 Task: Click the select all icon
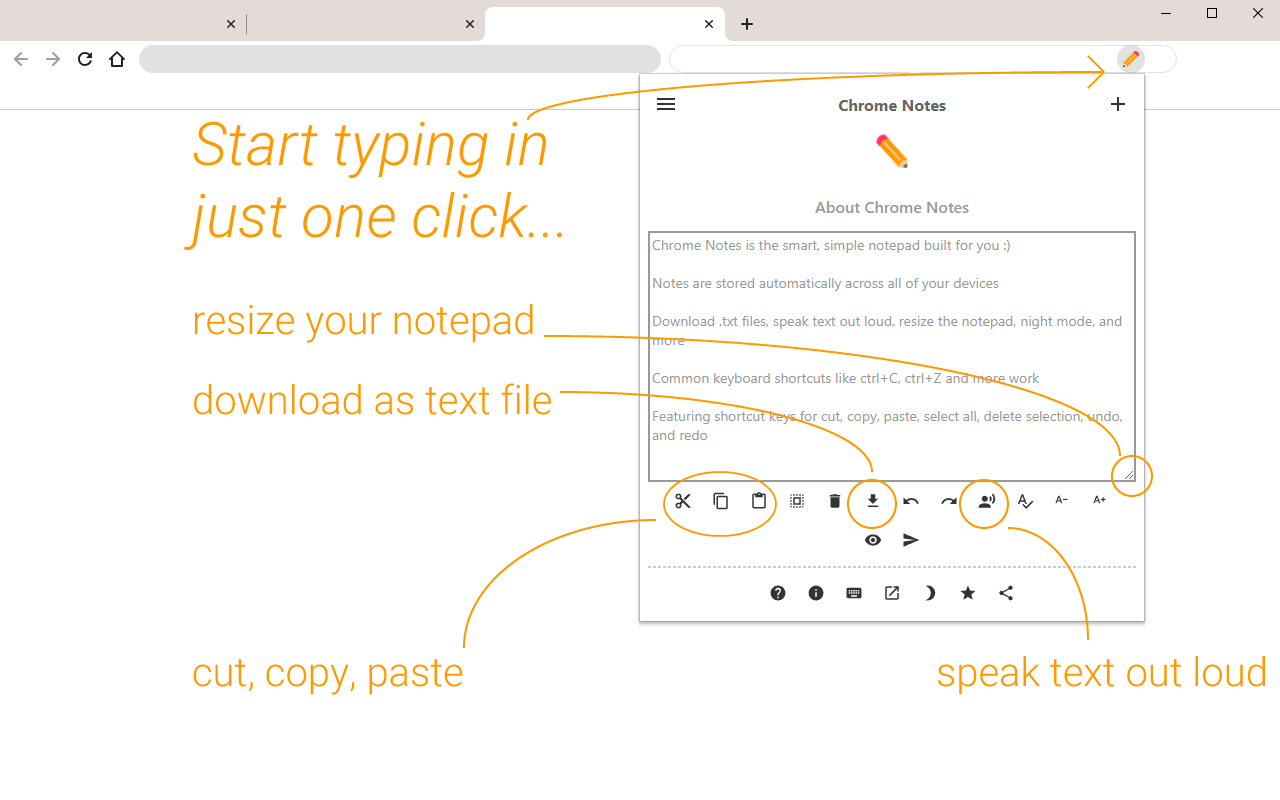[797, 501]
